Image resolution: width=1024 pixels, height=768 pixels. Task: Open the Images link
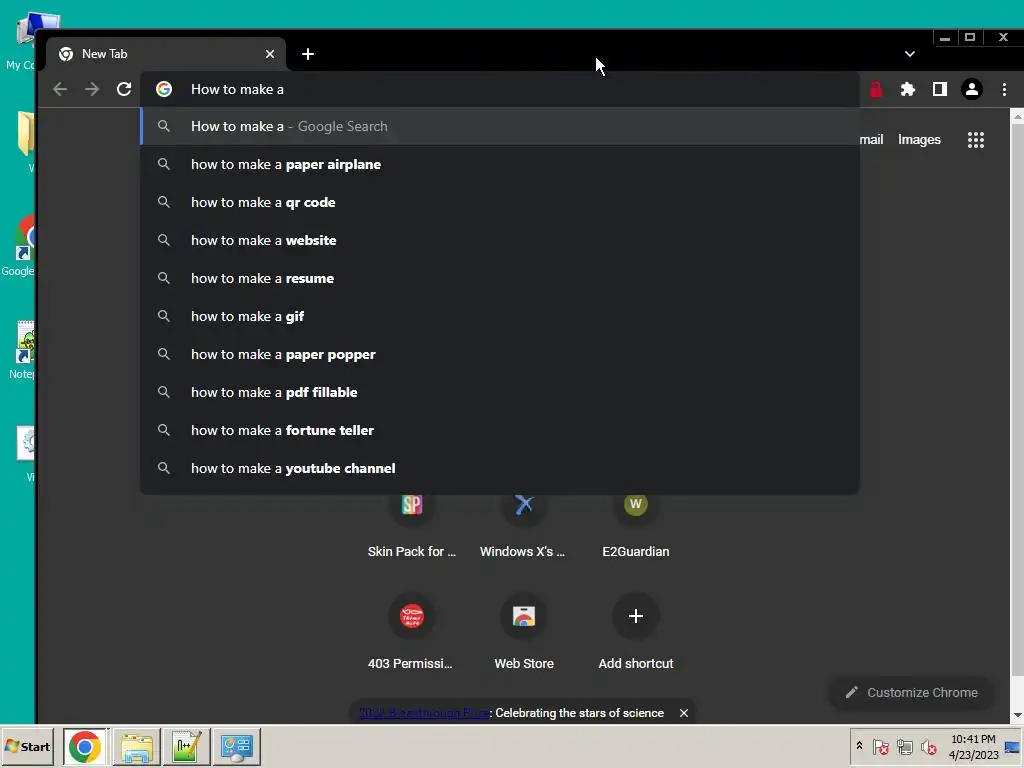click(x=919, y=140)
